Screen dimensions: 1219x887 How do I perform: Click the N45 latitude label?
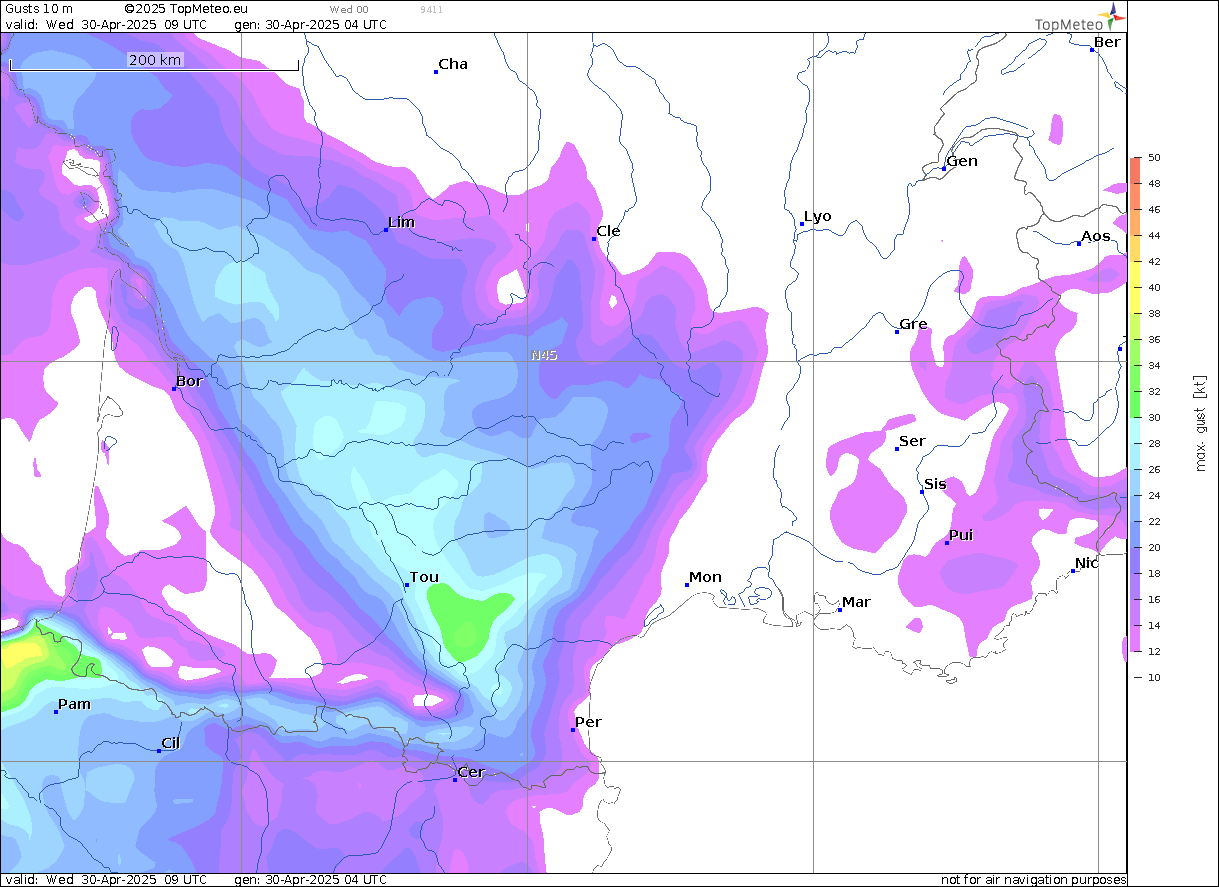tap(544, 355)
